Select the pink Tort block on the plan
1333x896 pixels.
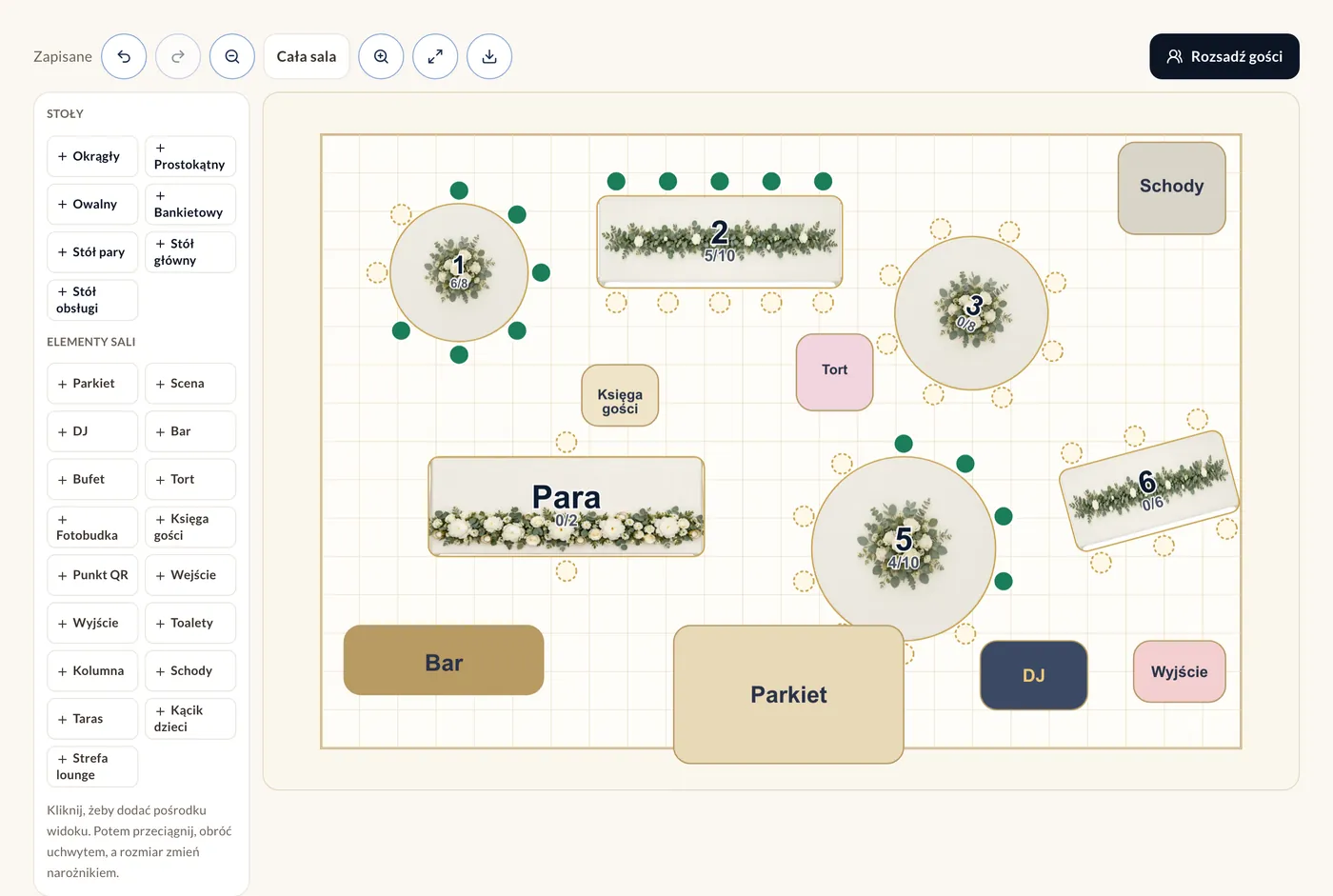pos(835,372)
